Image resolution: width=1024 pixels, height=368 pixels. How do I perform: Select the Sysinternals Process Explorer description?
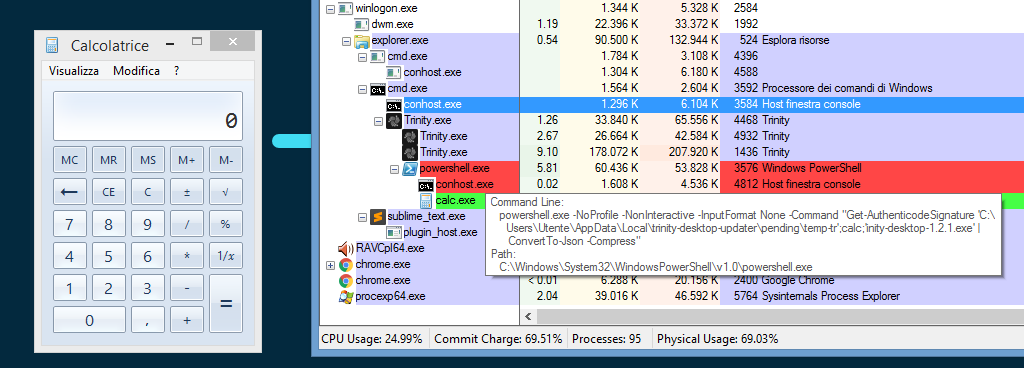tap(831, 296)
